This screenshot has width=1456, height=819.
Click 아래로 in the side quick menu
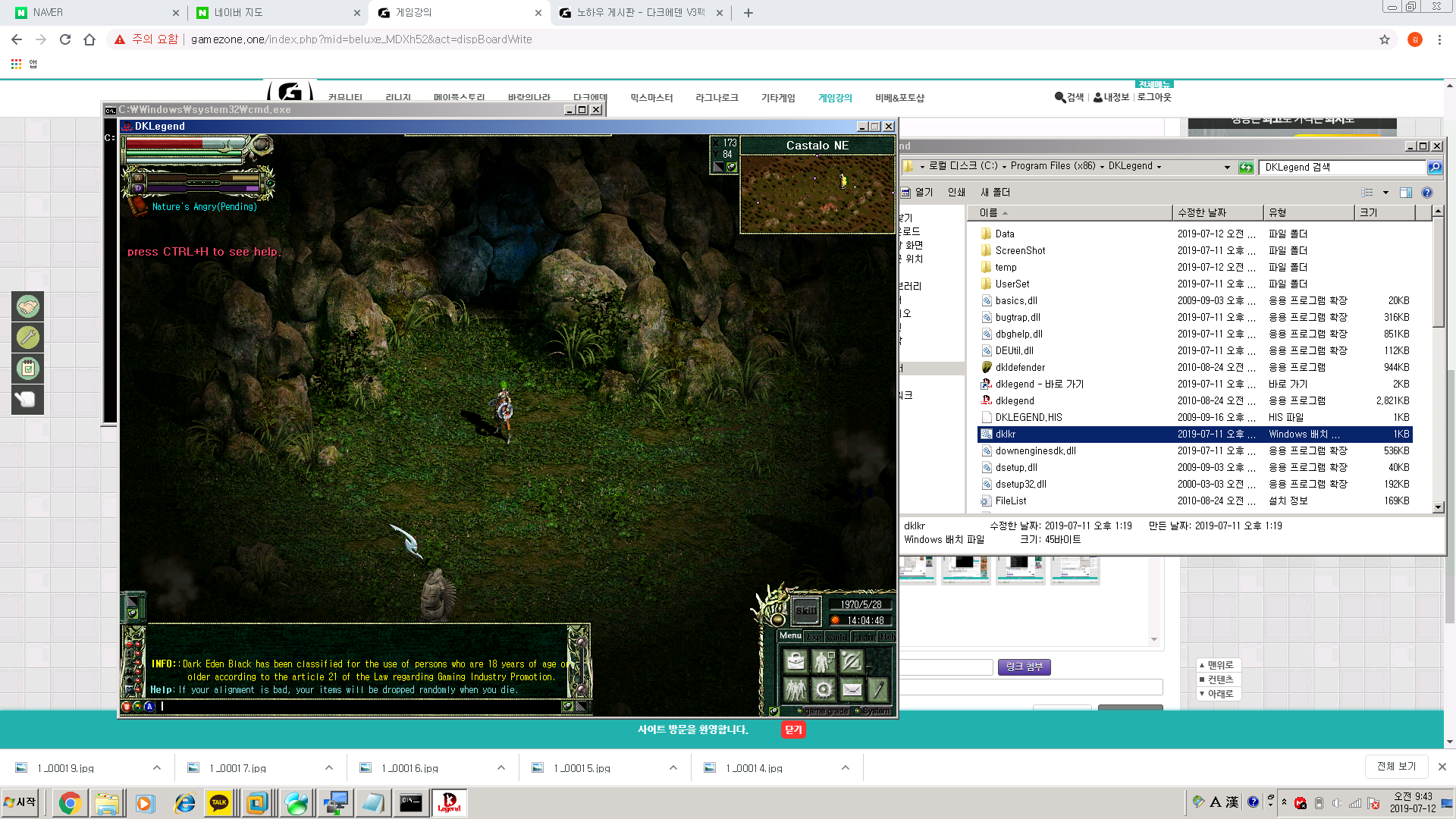pos(1219,694)
